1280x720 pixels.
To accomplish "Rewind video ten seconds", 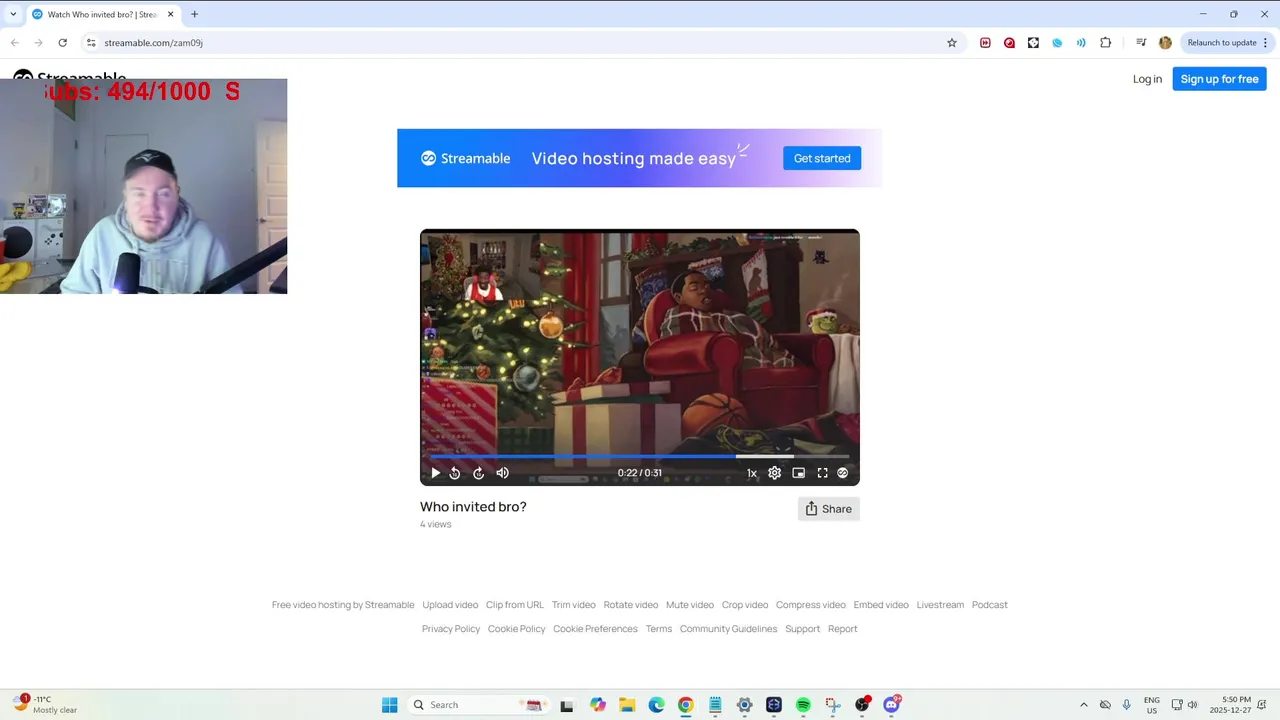I will click(x=455, y=473).
